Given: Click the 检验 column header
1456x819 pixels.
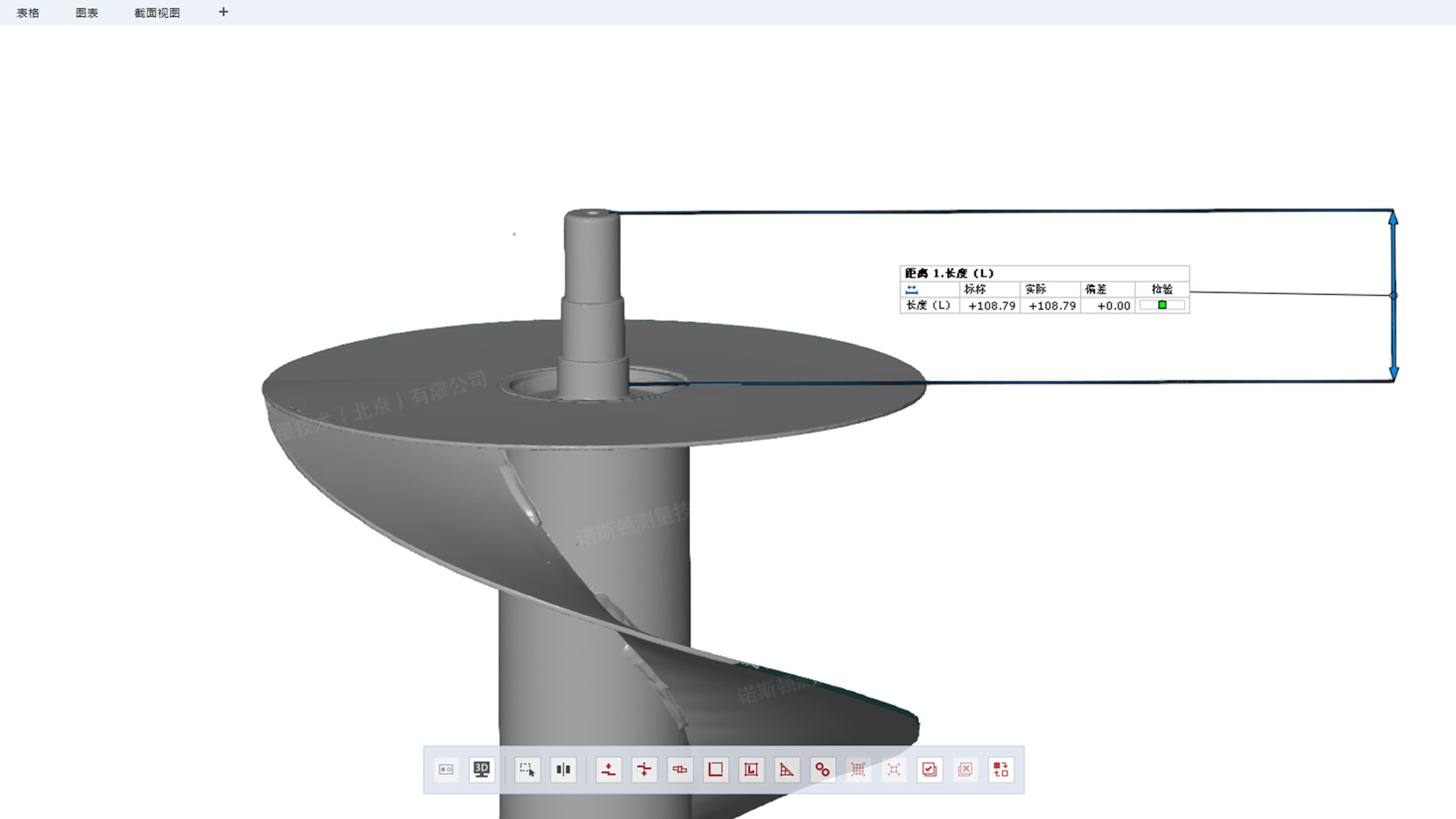Looking at the screenshot, I should coord(1162,289).
